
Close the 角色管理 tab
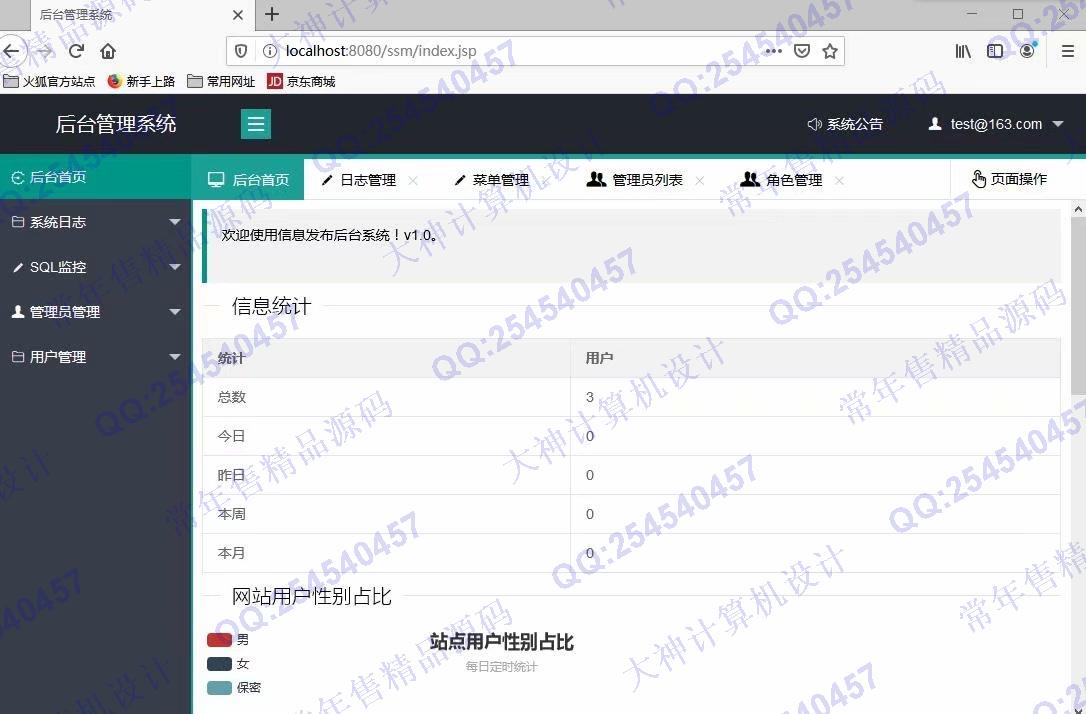[x=839, y=180]
